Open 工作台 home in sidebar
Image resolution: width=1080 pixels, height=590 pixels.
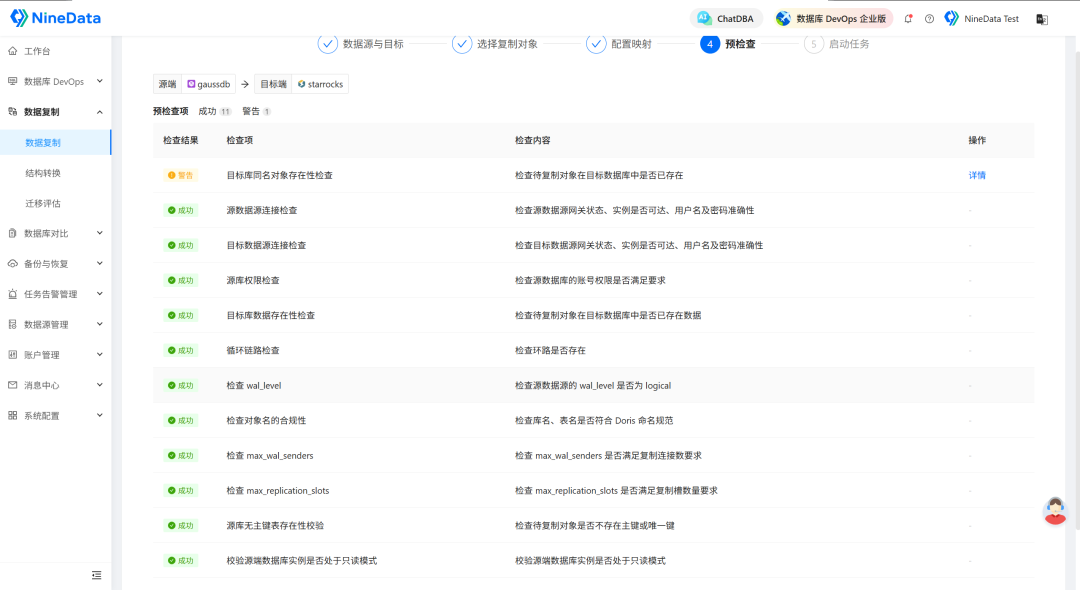[37, 51]
